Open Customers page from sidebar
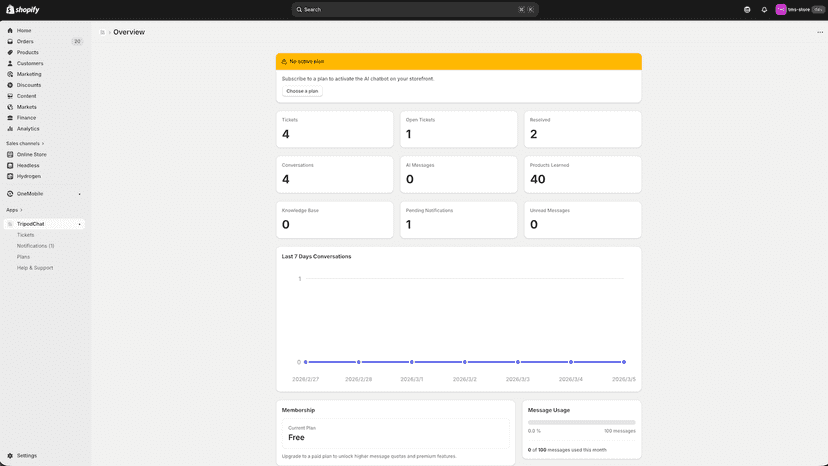 (x=30, y=63)
